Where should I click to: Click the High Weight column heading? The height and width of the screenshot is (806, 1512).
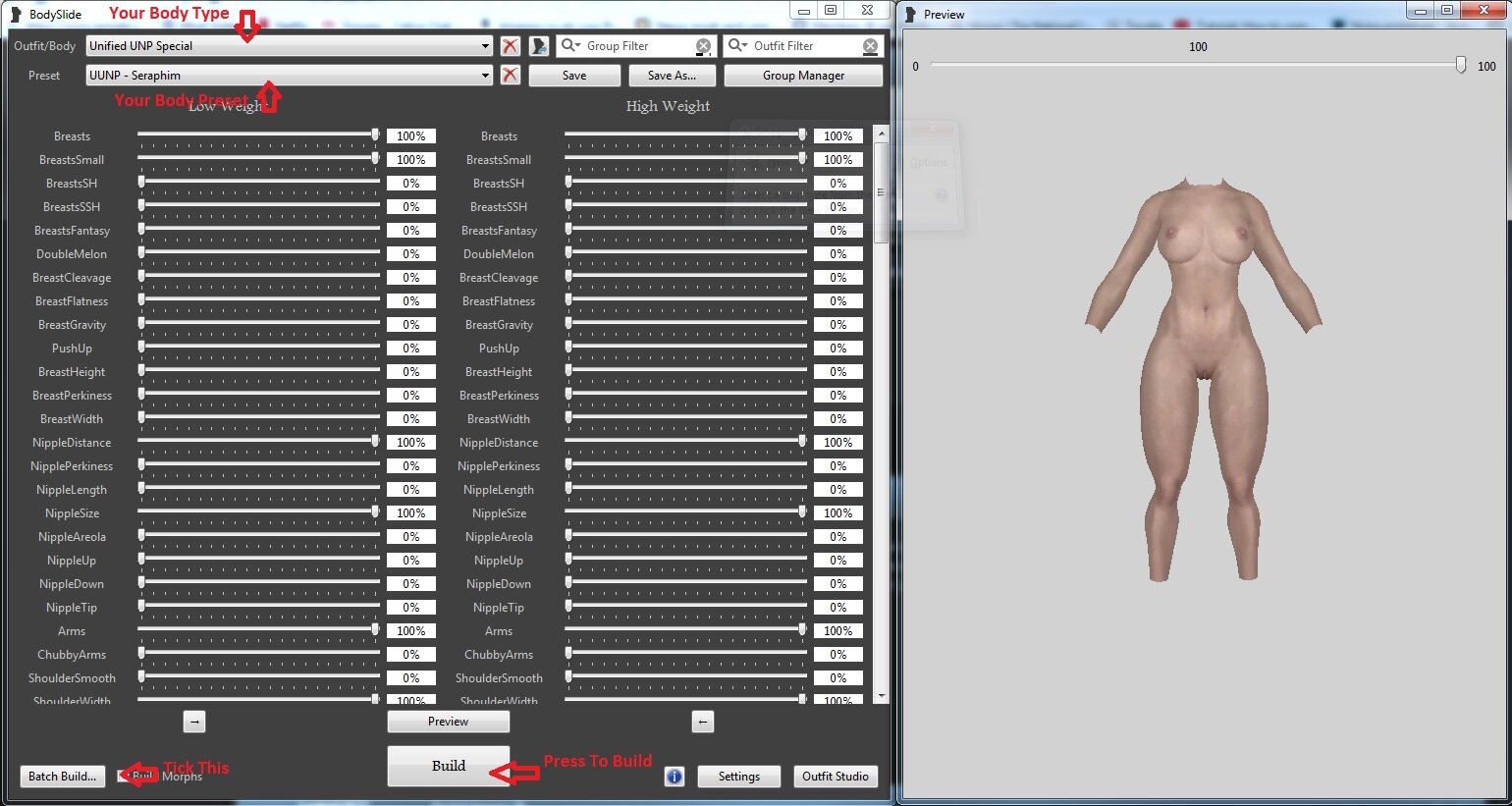[x=668, y=106]
